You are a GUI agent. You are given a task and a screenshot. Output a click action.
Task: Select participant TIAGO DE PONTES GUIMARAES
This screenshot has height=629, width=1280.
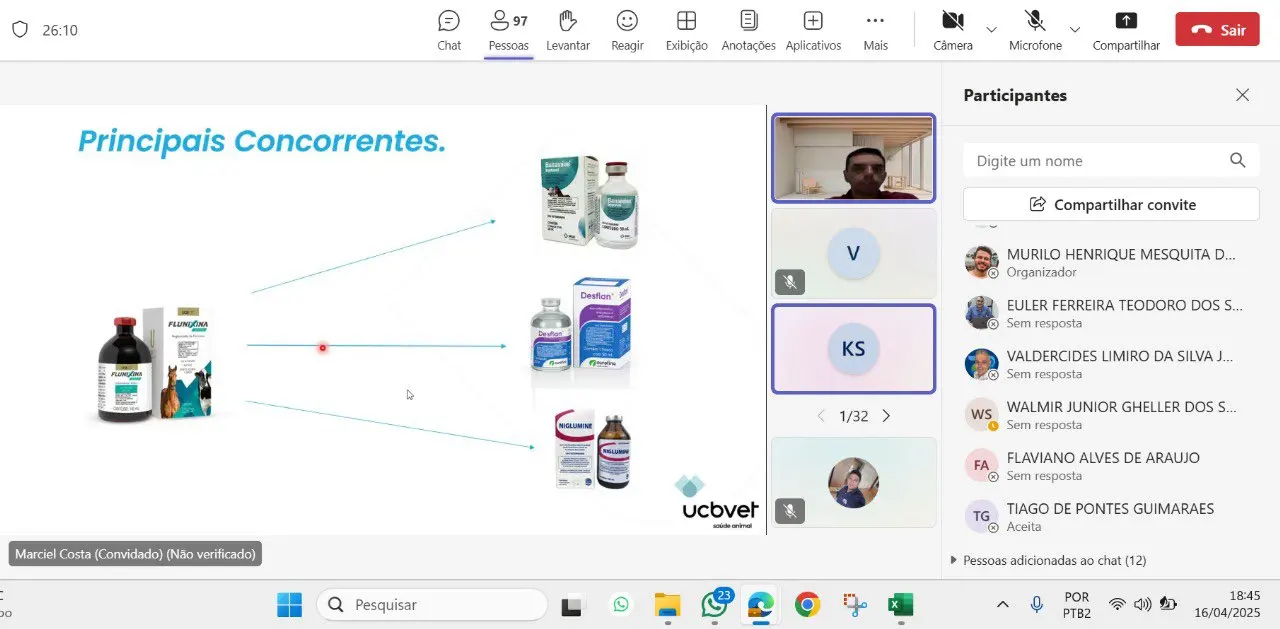coord(1111,517)
